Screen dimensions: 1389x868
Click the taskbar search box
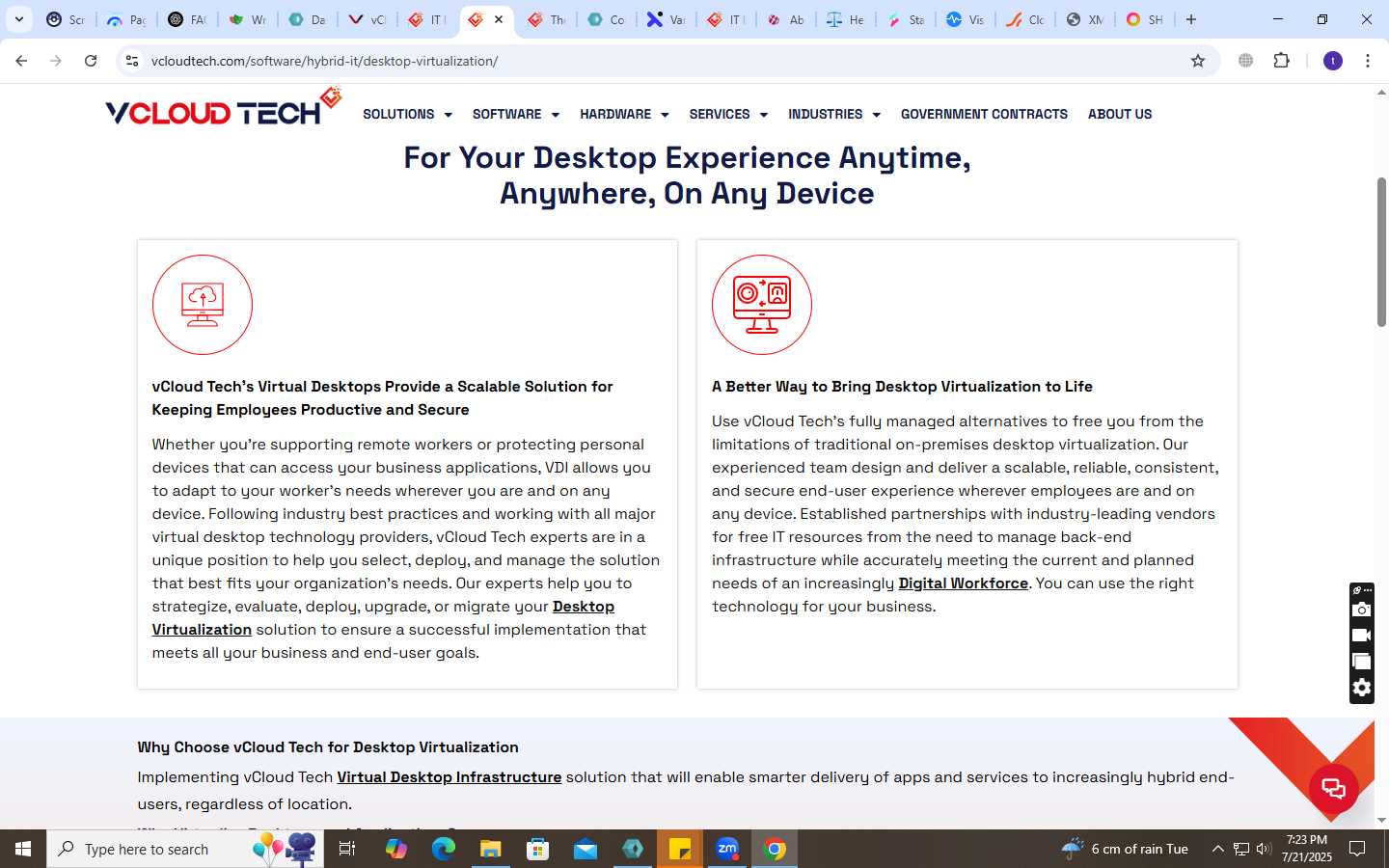point(185,849)
